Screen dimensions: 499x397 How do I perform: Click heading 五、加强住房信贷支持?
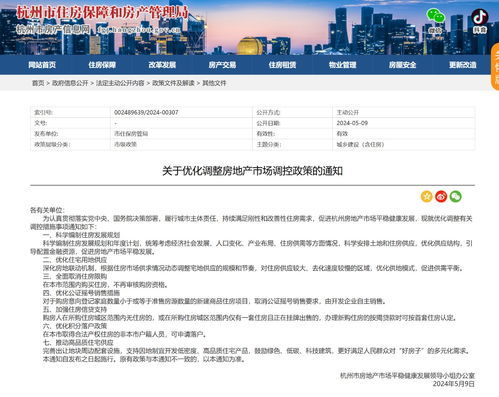tap(75, 309)
